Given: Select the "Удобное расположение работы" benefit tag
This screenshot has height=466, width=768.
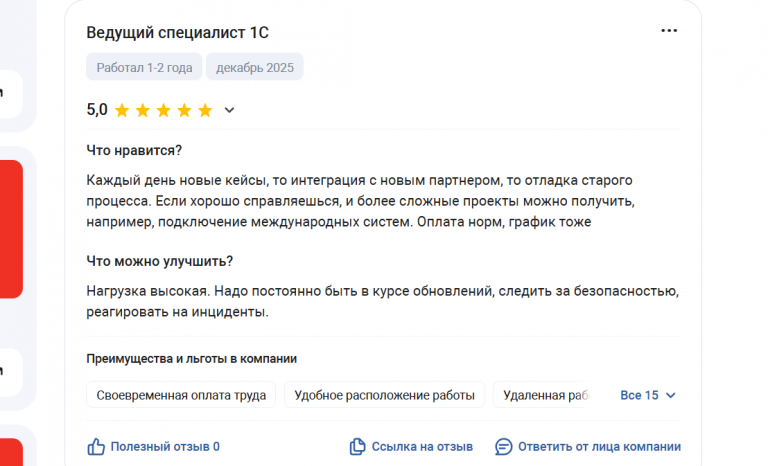Looking at the screenshot, I should 385,395.
